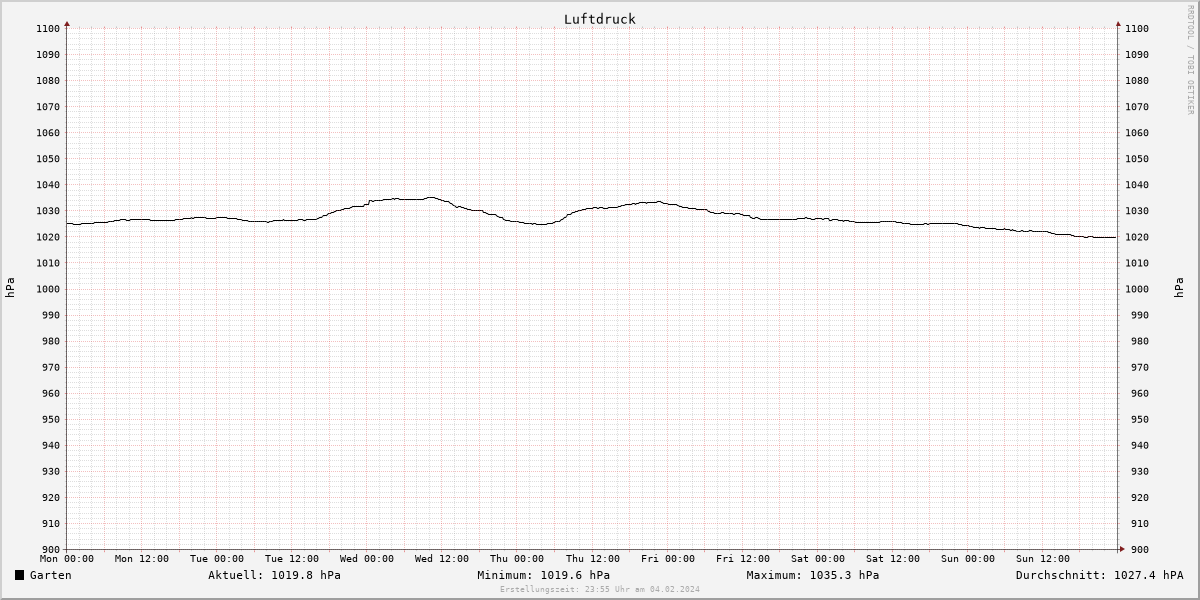Screen dimensions: 1200x600
Task: Click the Minimum: 1019.6 hPa value
Action: (x=543, y=575)
